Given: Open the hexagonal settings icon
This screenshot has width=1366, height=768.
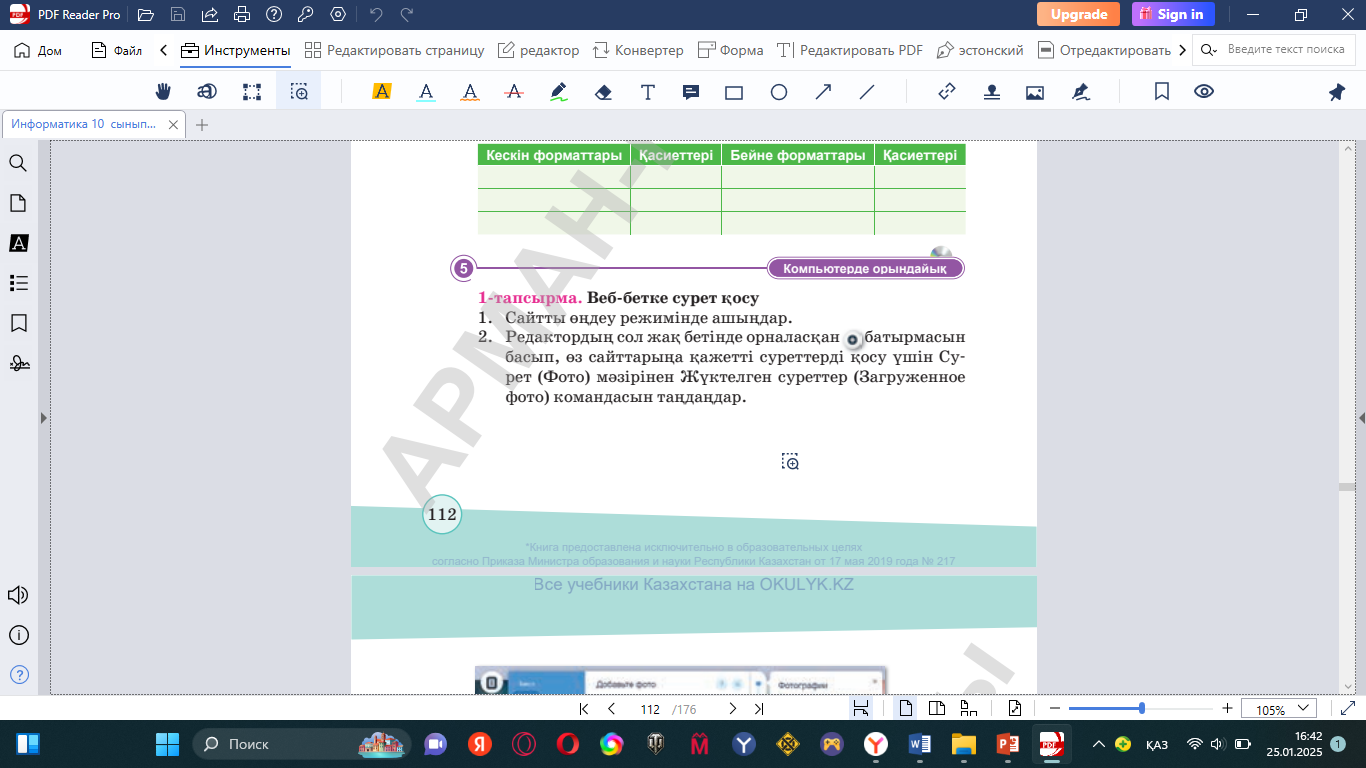Looking at the screenshot, I should (338, 15).
